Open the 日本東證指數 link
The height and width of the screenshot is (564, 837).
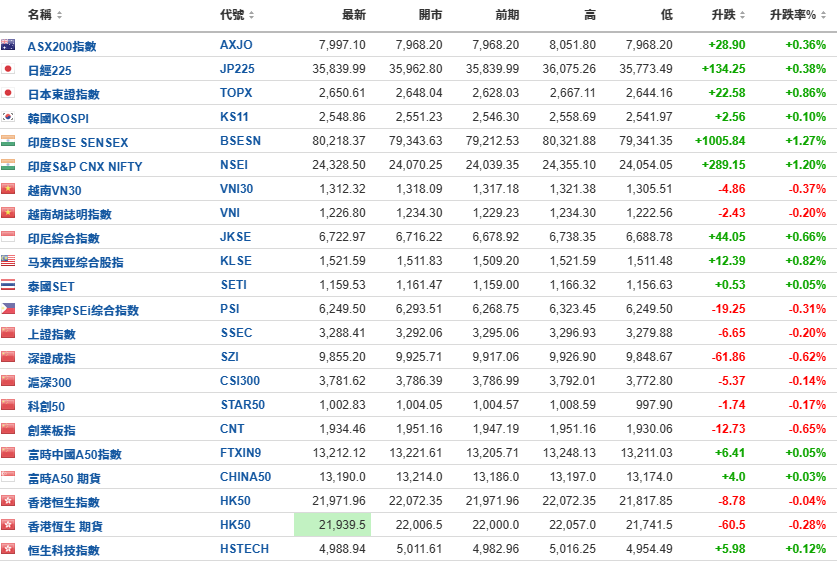pos(64,94)
